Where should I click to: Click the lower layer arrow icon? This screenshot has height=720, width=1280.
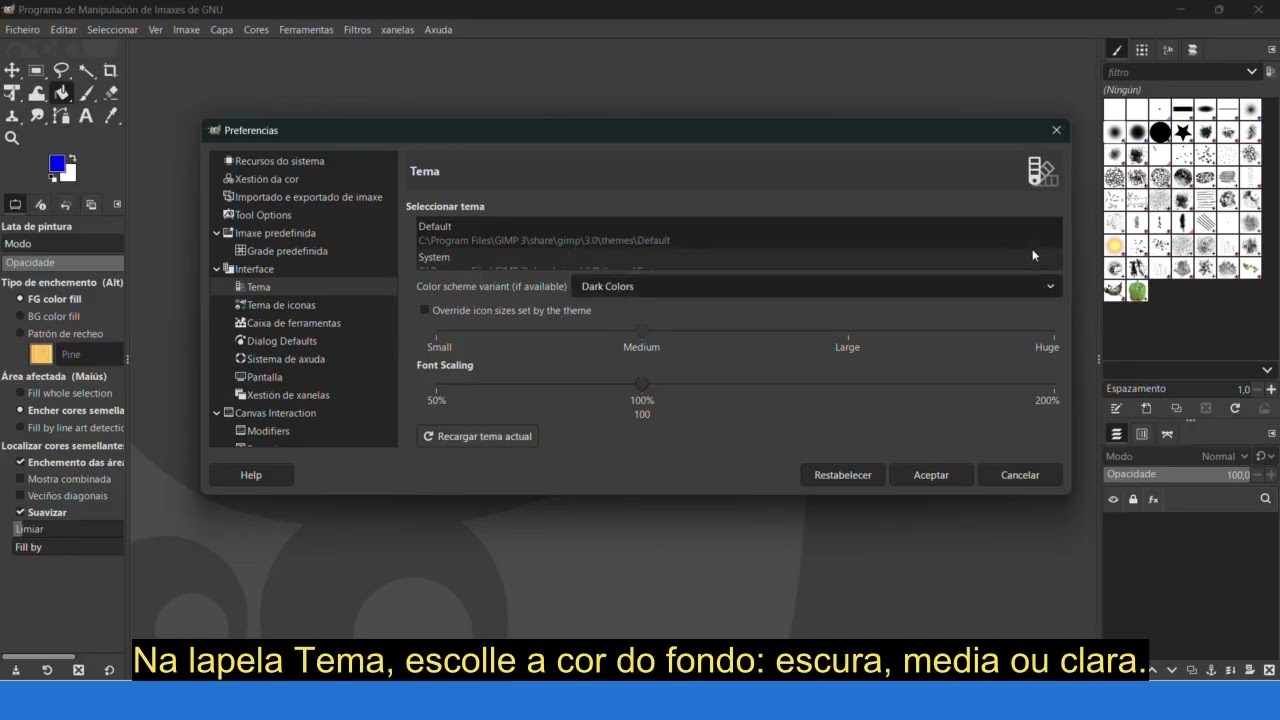pos(1170,670)
